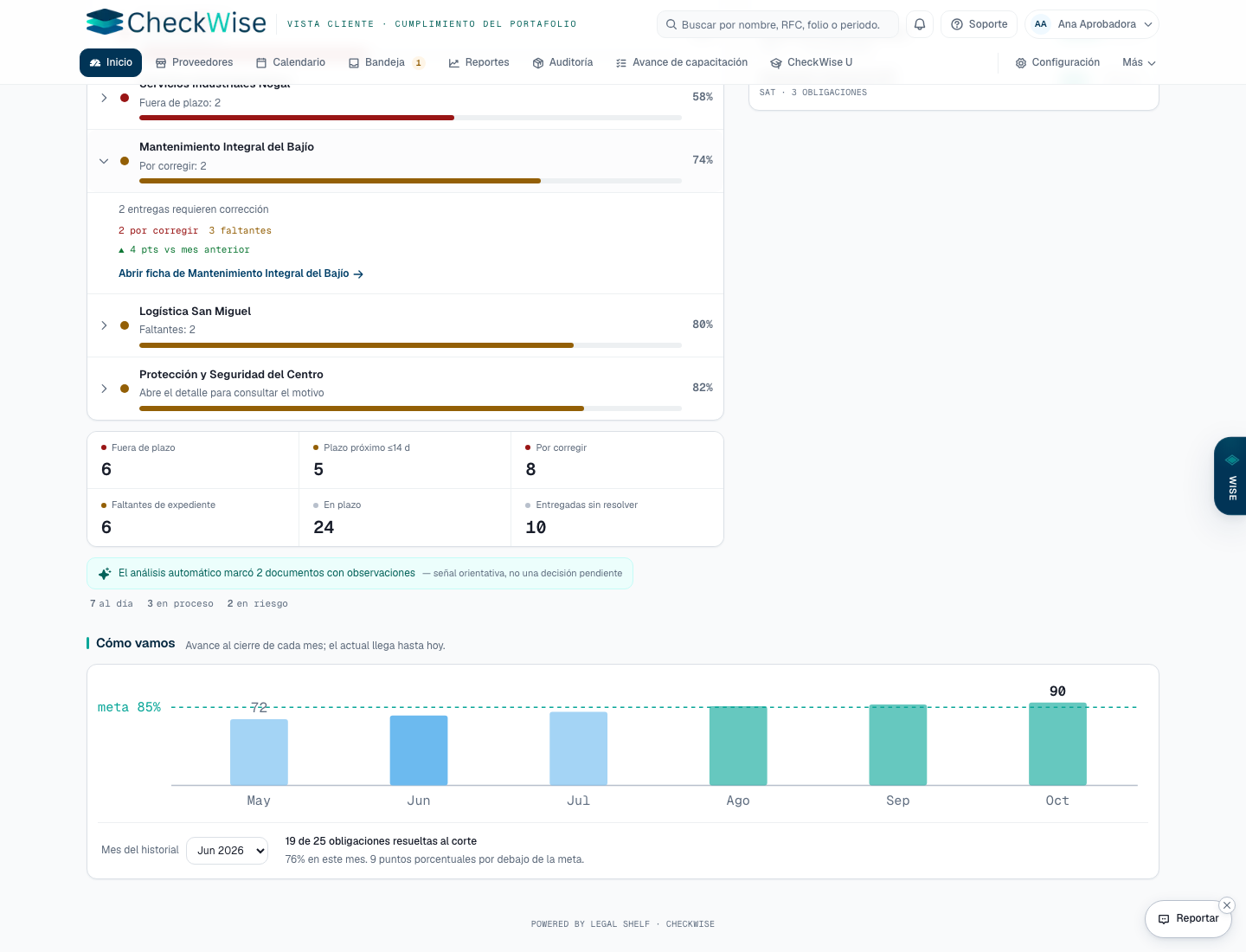Open the CheckWise U tab

click(x=812, y=62)
